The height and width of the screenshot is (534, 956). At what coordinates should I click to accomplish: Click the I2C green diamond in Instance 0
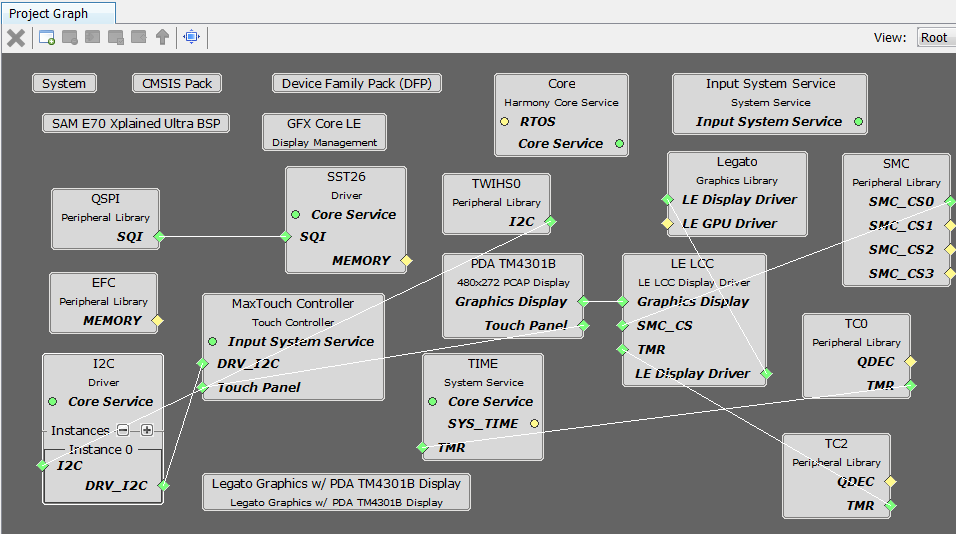pos(42,466)
